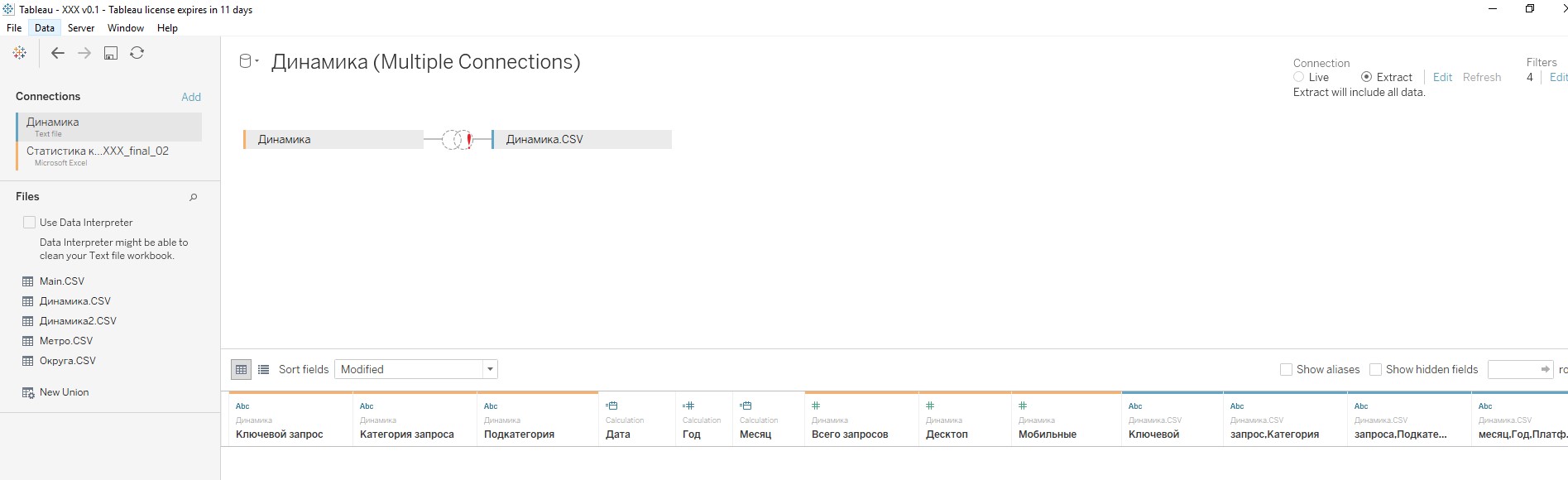The image size is (1568, 480).
Task: Click the Redo arrow icon
Action: point(84,52)
